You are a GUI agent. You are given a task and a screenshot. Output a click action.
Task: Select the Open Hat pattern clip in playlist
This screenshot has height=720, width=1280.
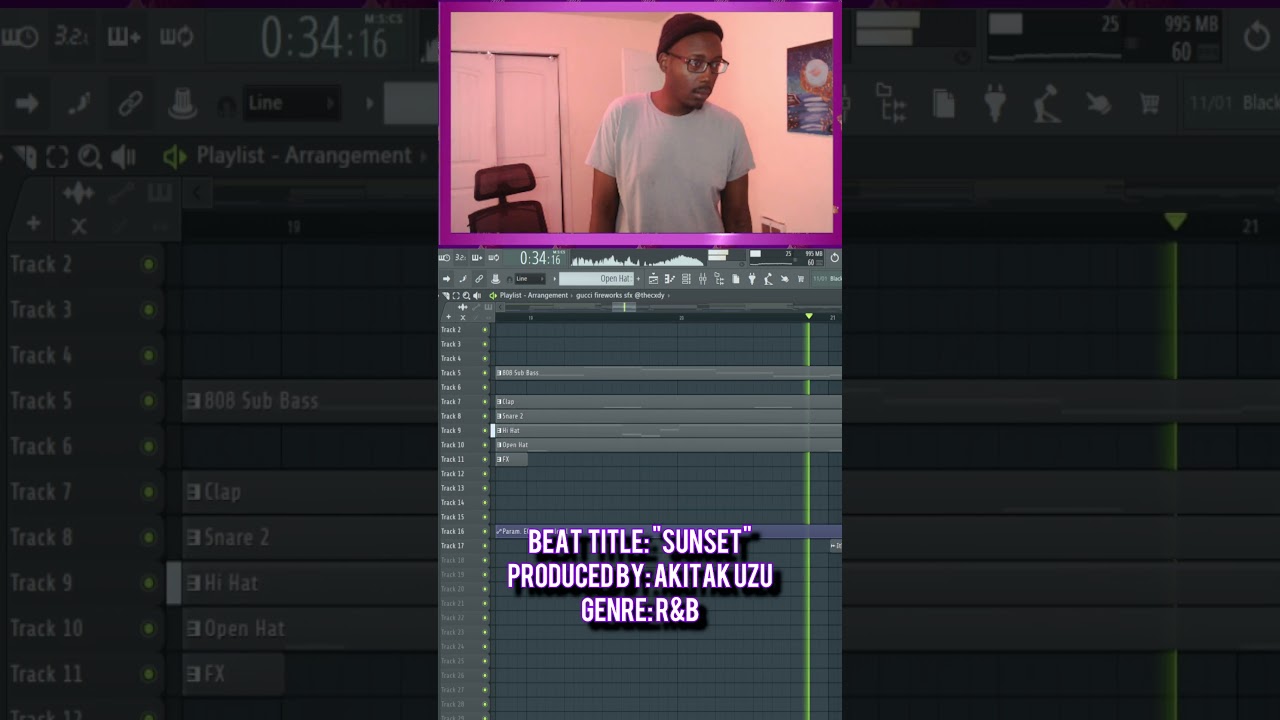[x=668, y=445]
